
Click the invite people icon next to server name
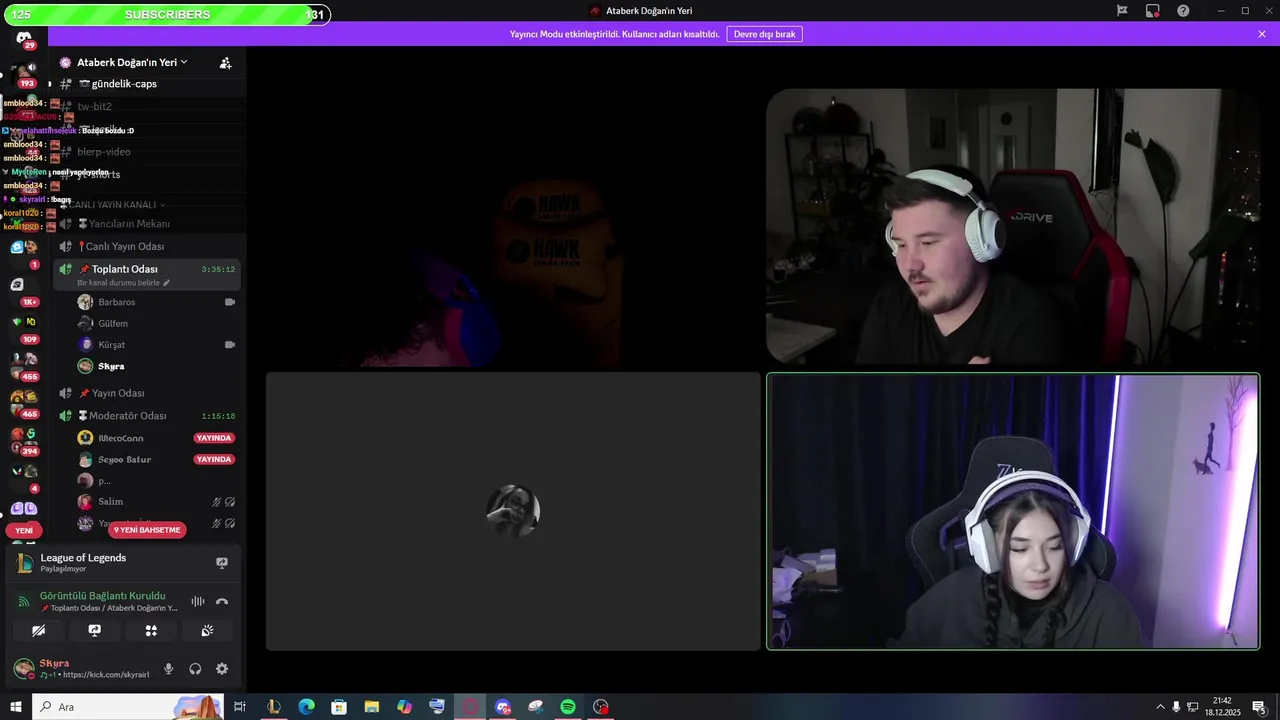(x=225, y=62)
